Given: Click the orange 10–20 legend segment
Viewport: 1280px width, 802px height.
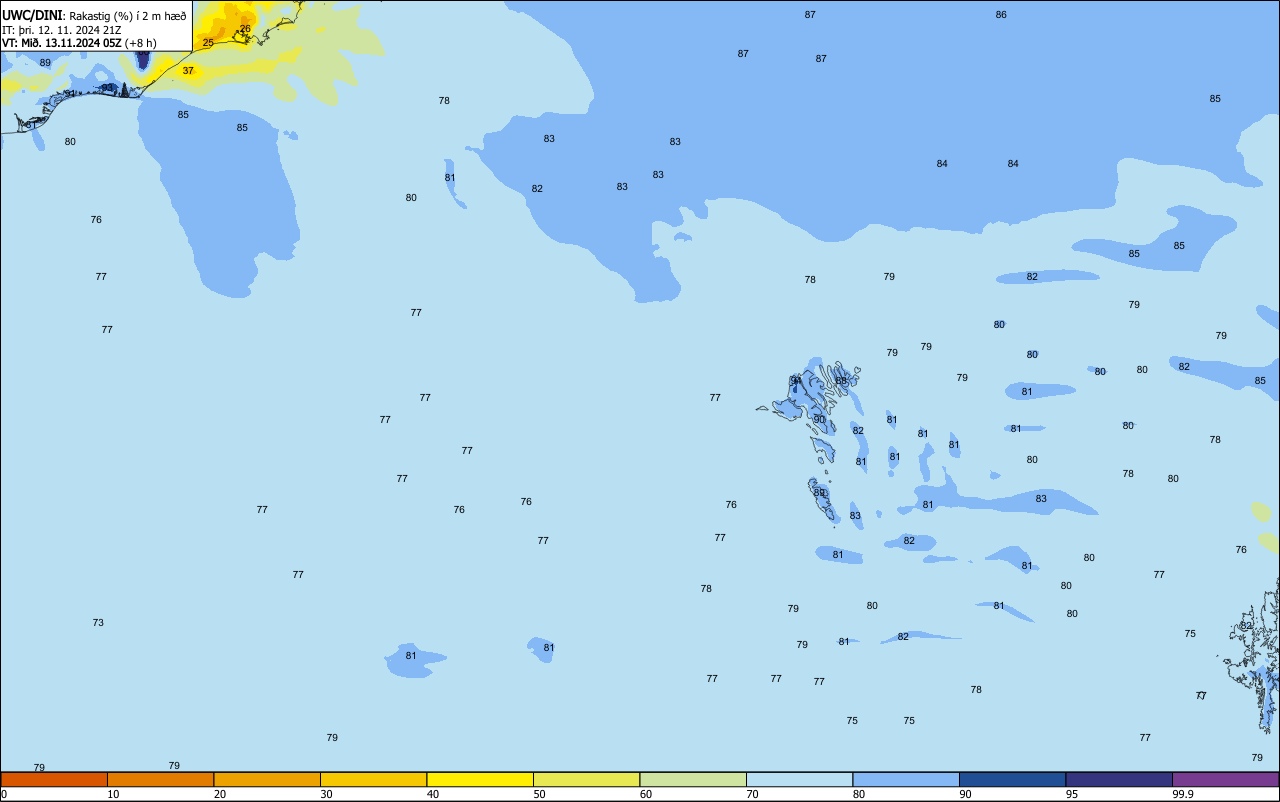Looking at the screenshot, I should tap(160, 779).
